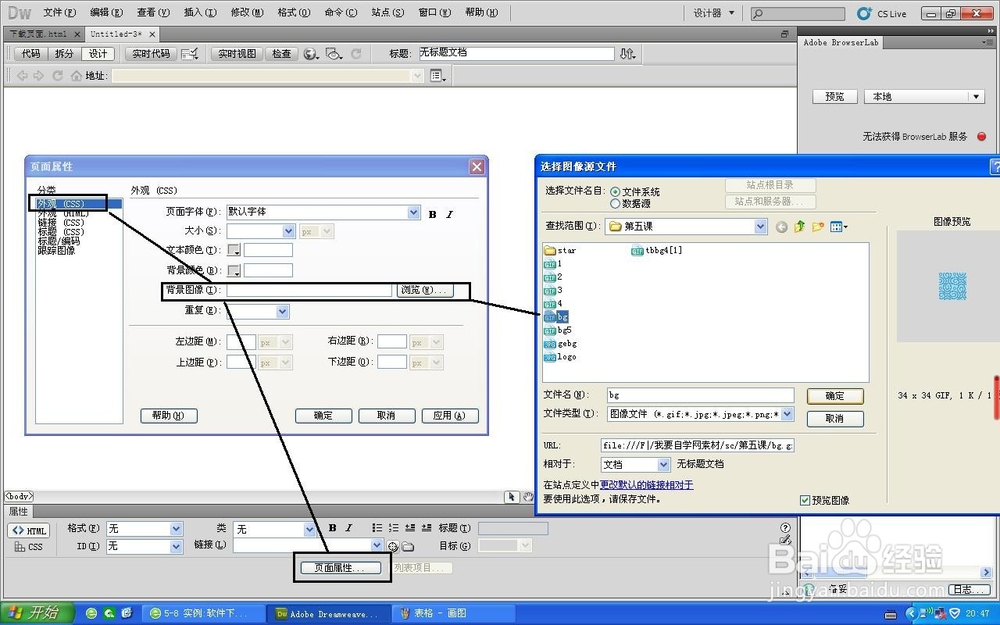Open the page font dropdown
1000x625 pixels.
coord(413,212)
